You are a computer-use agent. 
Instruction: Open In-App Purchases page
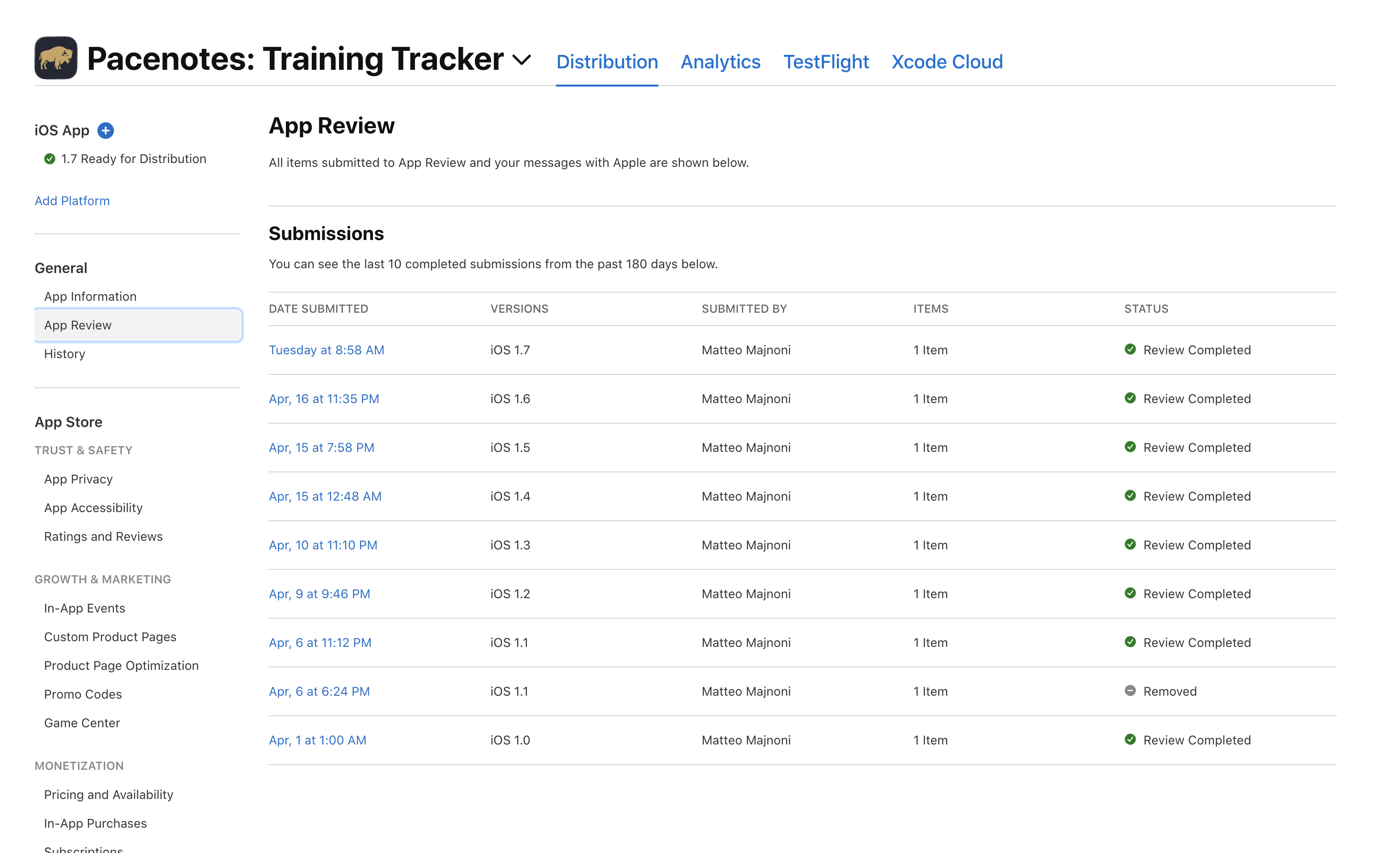pos(96,823)
